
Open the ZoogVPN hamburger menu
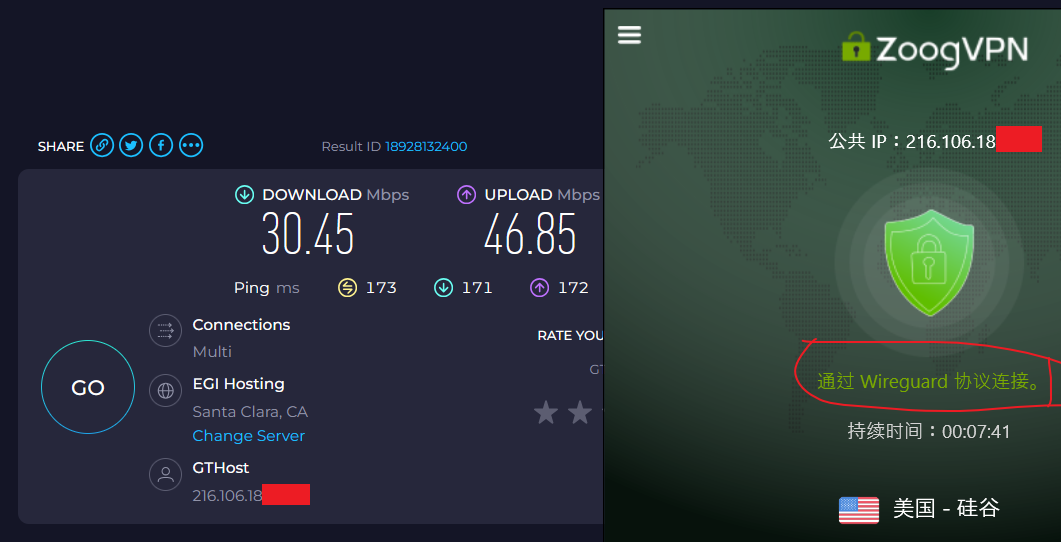point(629,35)
